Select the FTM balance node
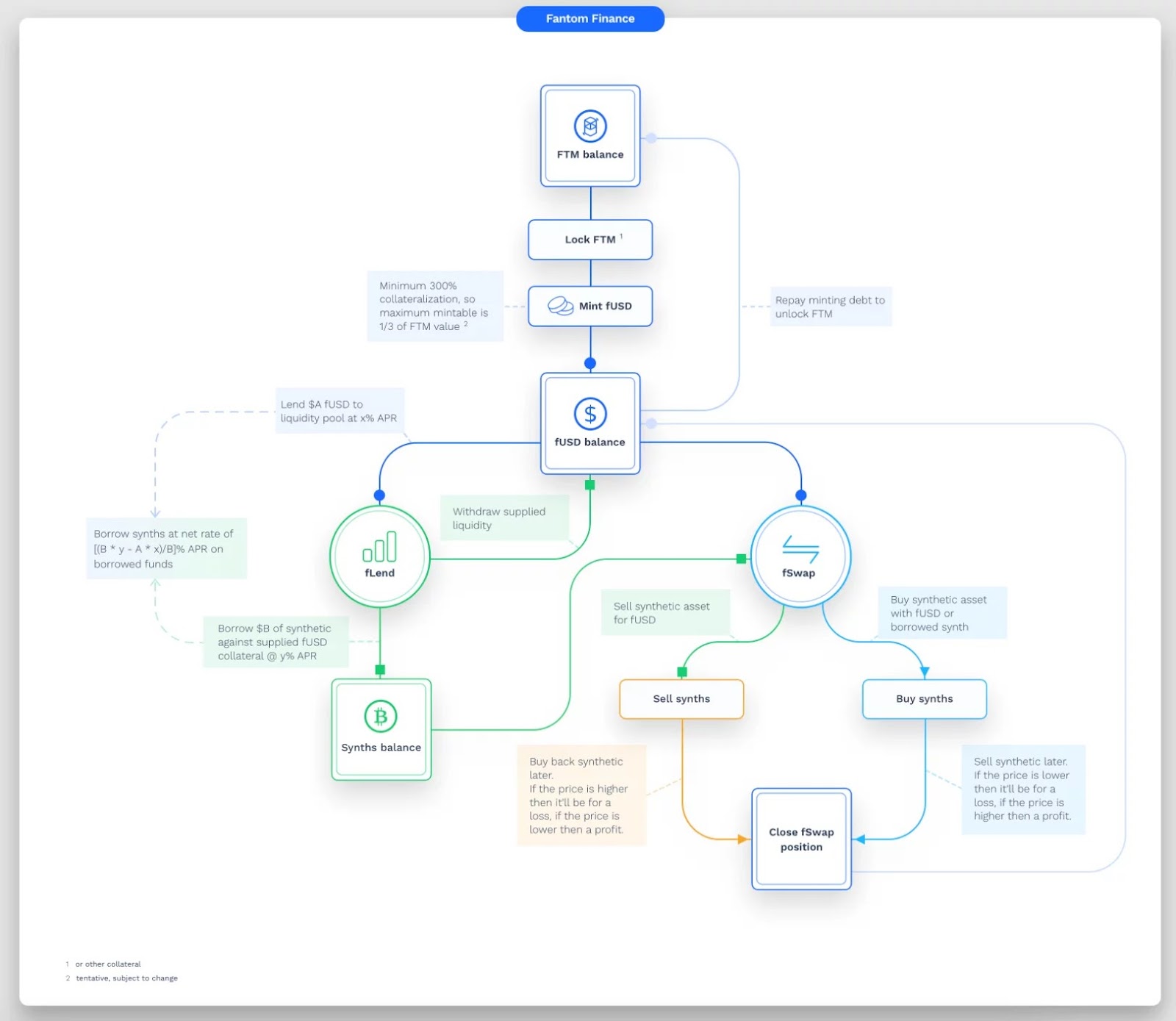This screenshot has height=1021, width=1176. click(x=590, y=136)
